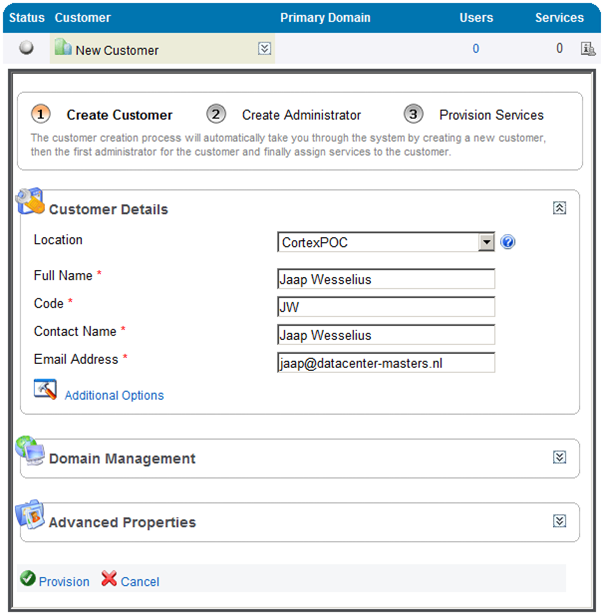Click the Advanced Properties folder icon
This screenshot has height=615, width=602.
point(30,516)
